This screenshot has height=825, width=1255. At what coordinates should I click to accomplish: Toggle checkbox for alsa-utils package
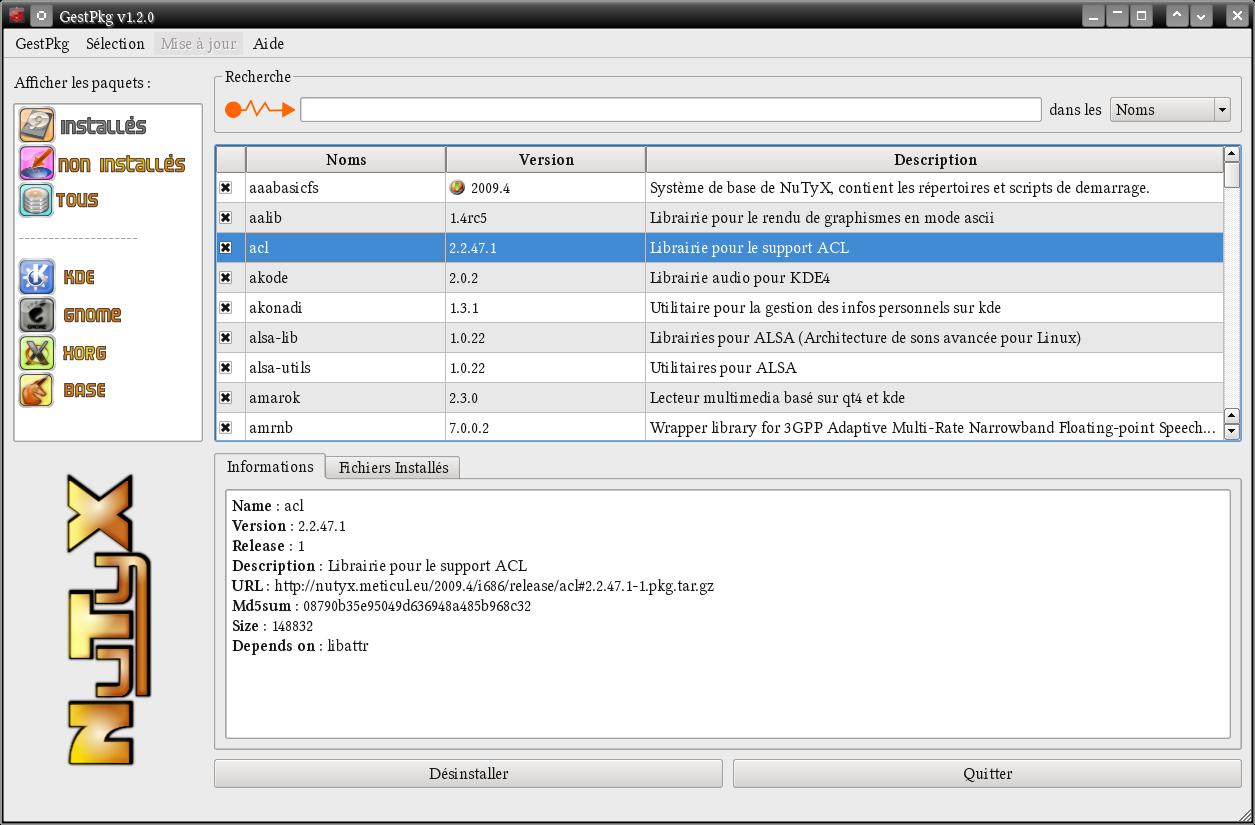click(226, 367)
